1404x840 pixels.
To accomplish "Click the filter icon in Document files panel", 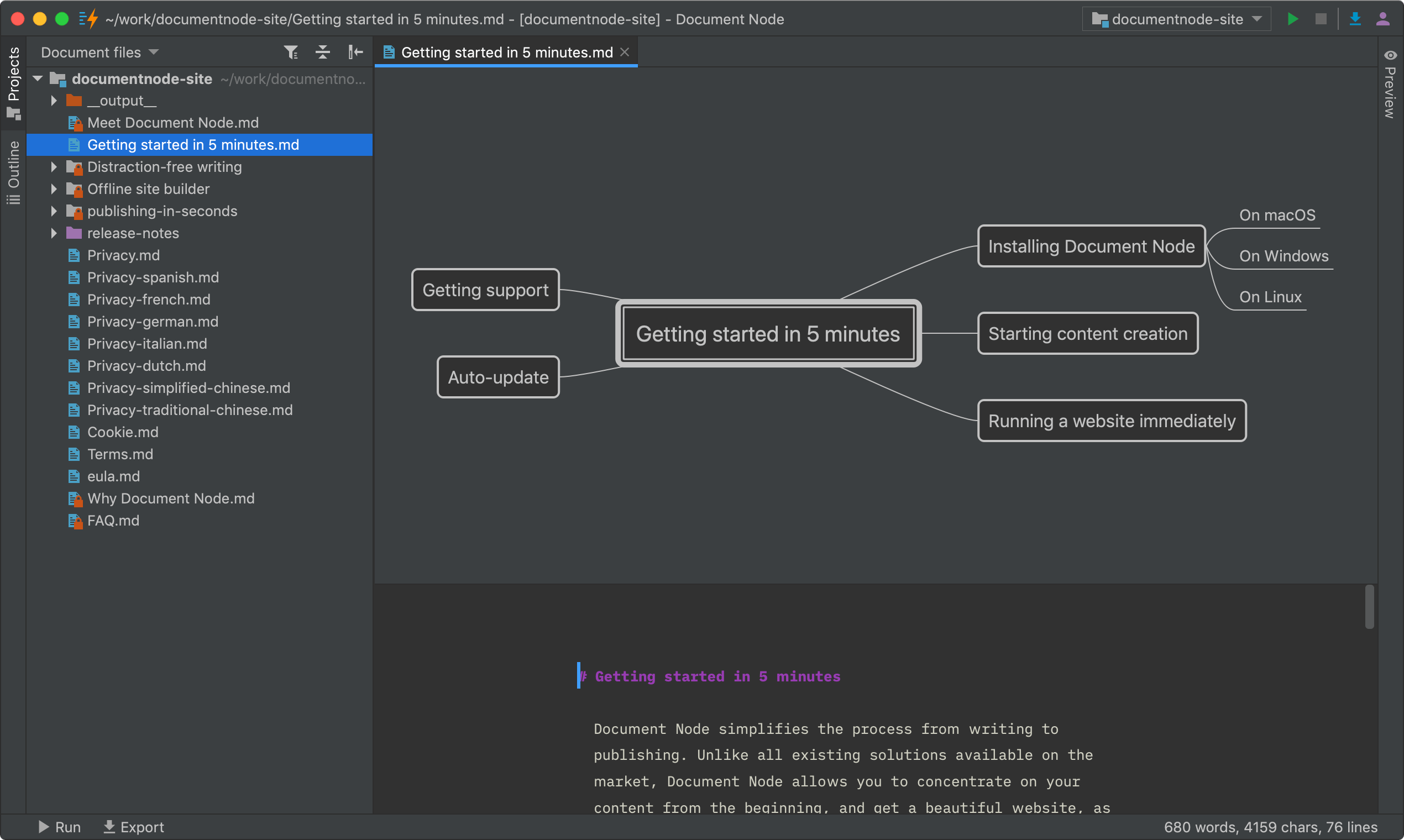I will coord(291,53).
